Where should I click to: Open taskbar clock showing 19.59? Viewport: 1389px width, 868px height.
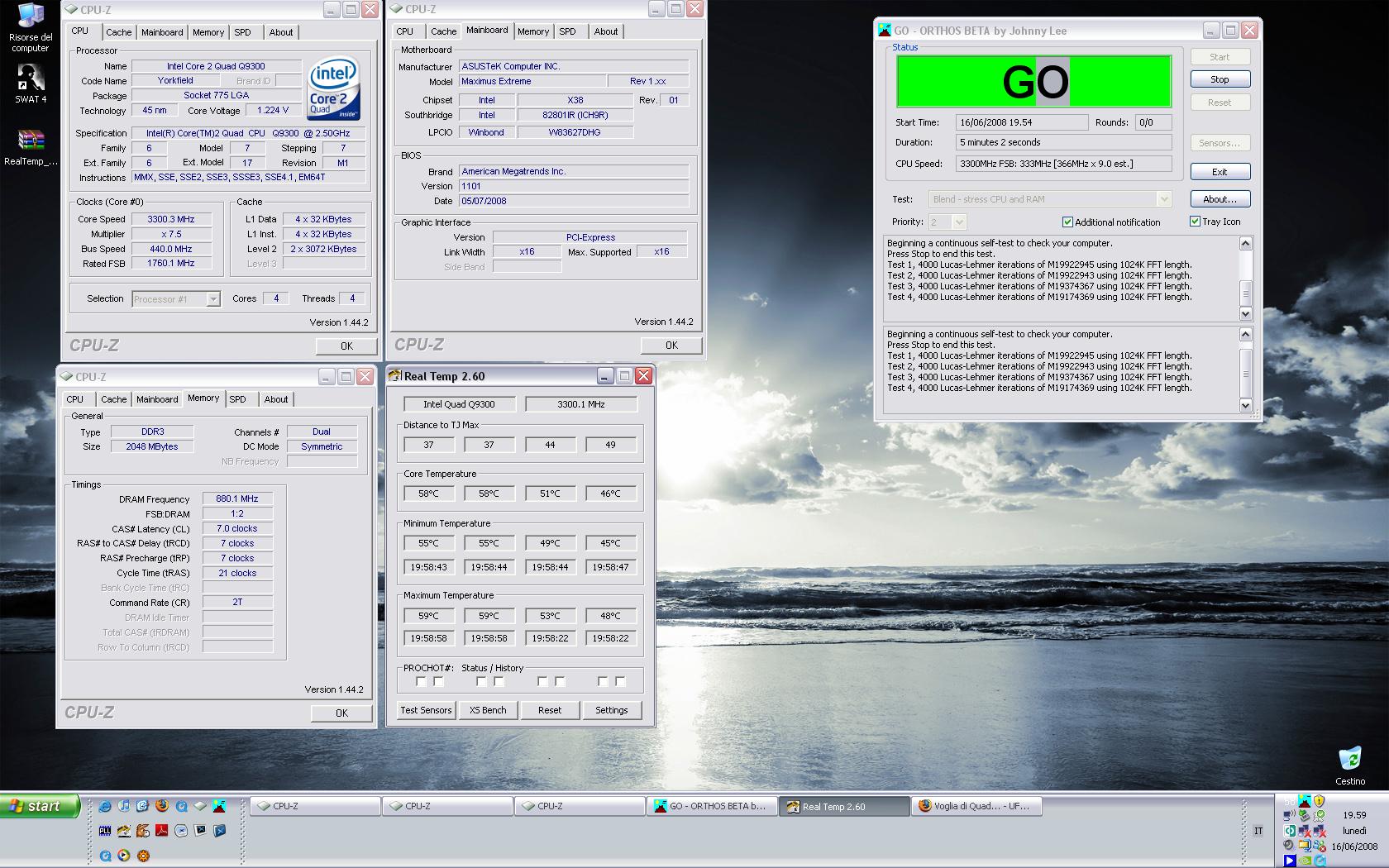tap(1353, 815)
